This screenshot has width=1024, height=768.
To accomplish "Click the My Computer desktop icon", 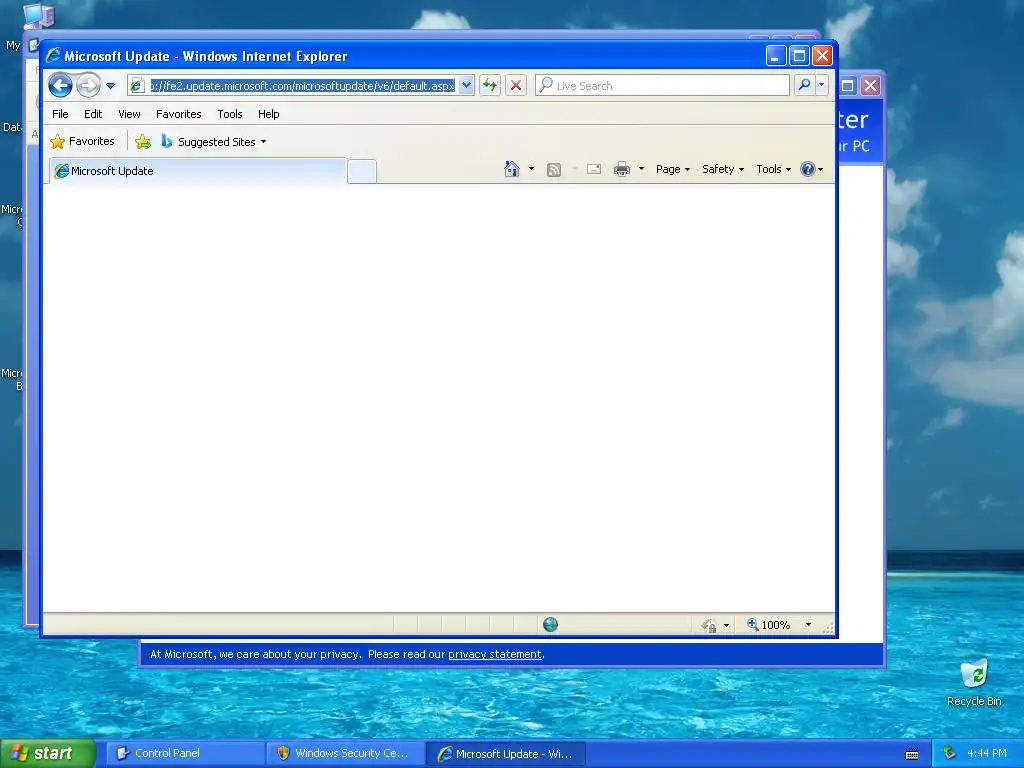I will [38, 14].
